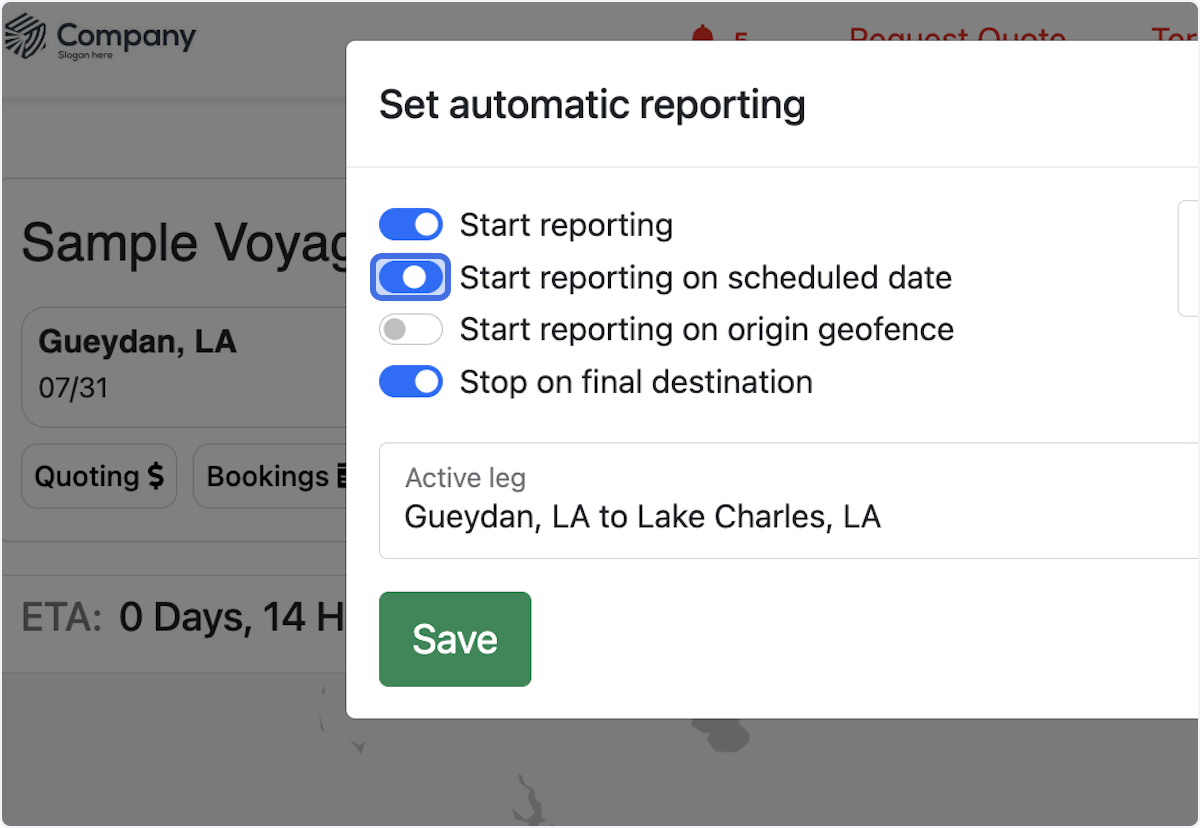Enable Start reporting on origin geofence
Viewport: 1200px width, 828px height.
click(x=410, y=329)
